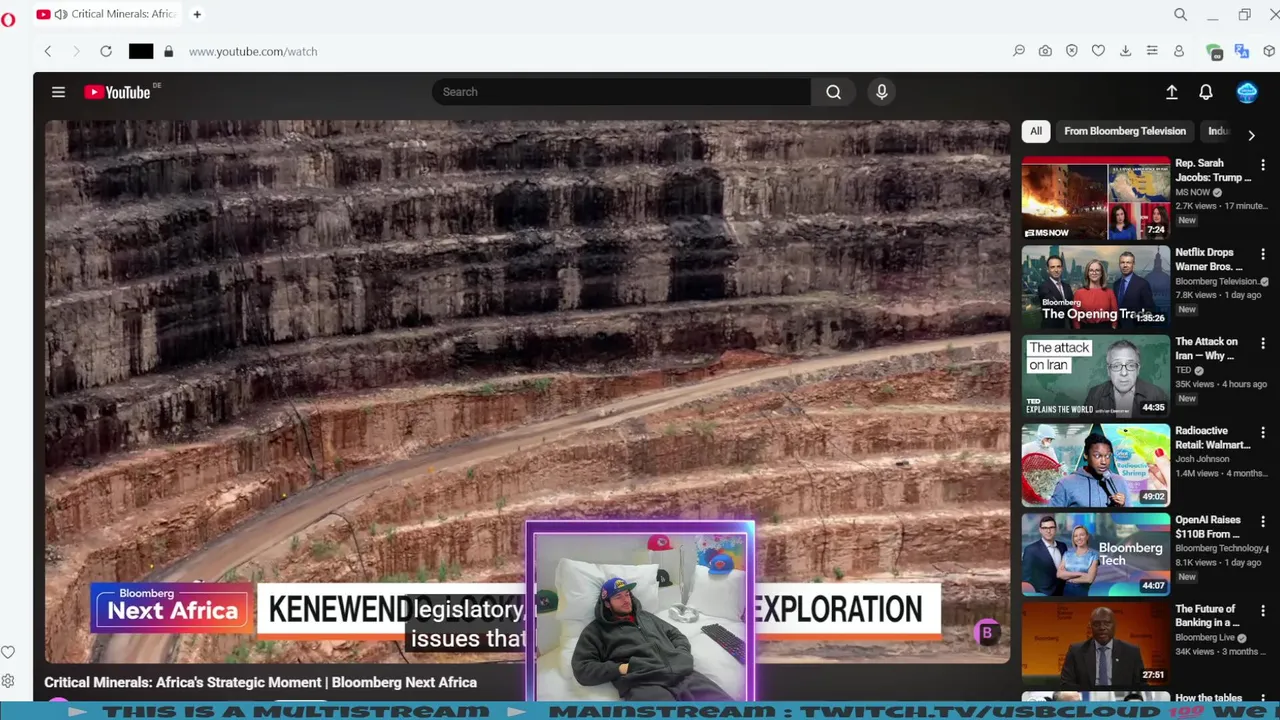The width and height of the screenshot is (1280, 720).
Task: Click the Critical Minerals video title heading
Action: click(x=260, y=682)
